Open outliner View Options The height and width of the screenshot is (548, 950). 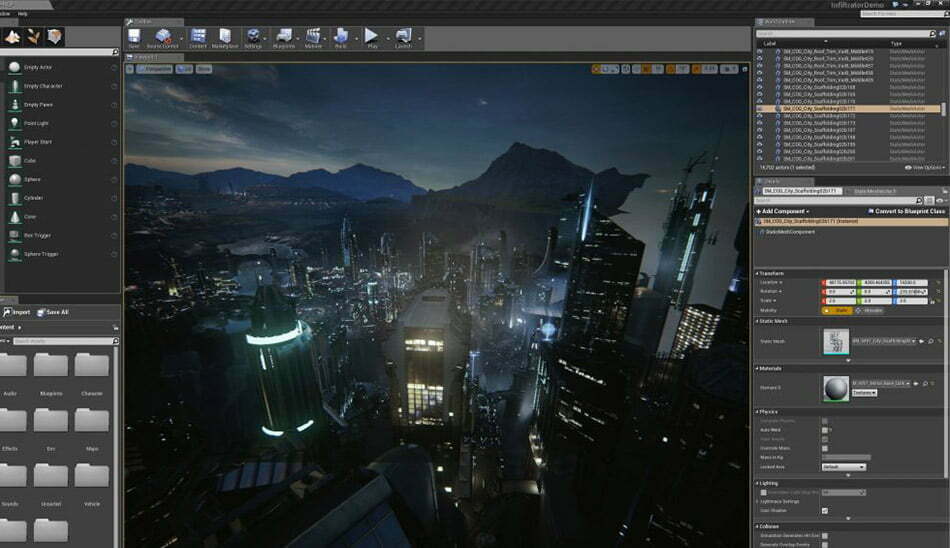coord(925,168)
